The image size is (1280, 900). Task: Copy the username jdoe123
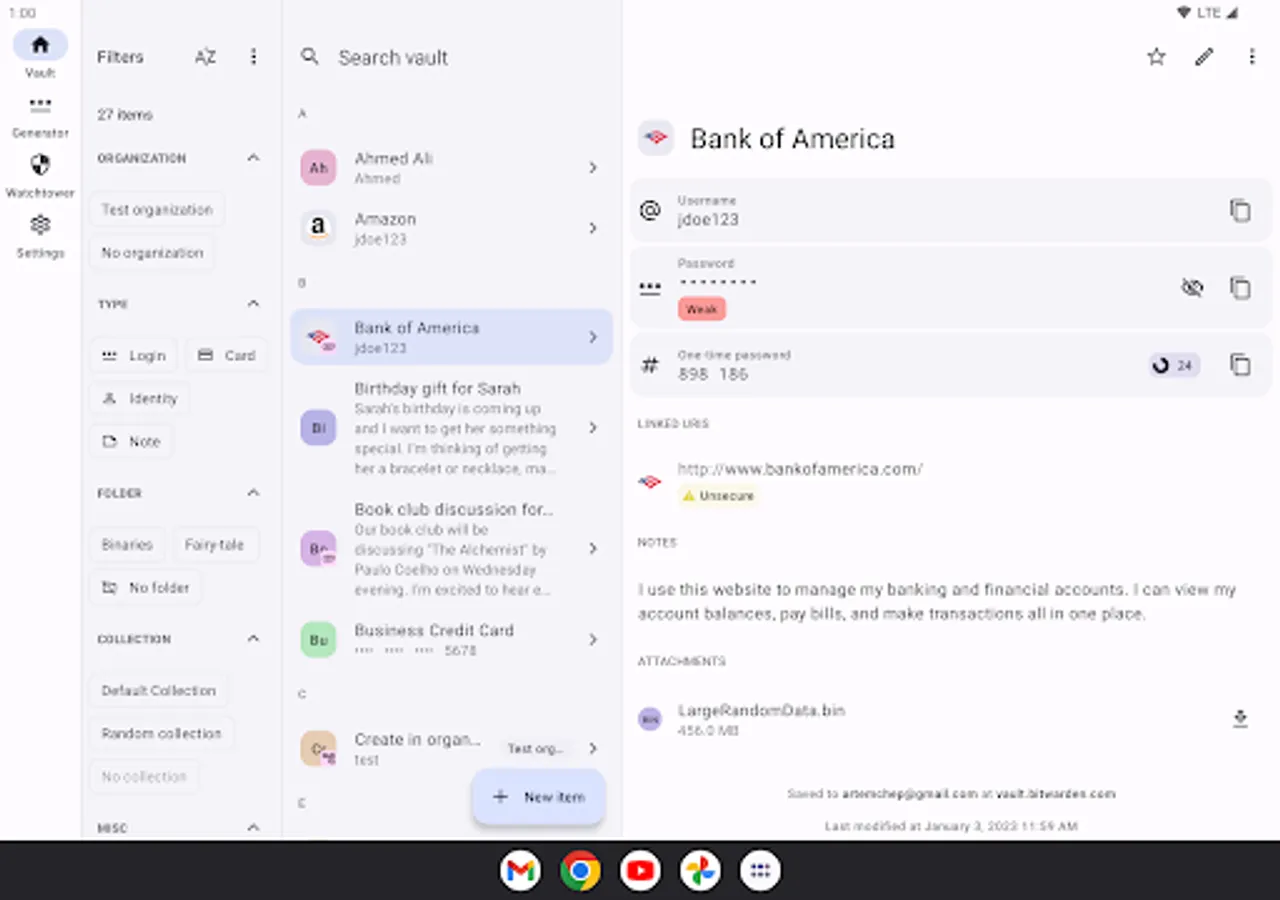pos(1240,211)
